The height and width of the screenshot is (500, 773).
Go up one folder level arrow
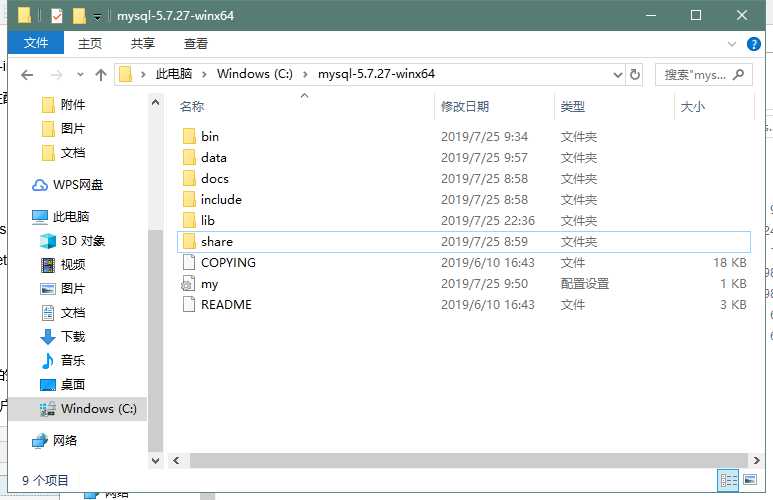[101, 75]
